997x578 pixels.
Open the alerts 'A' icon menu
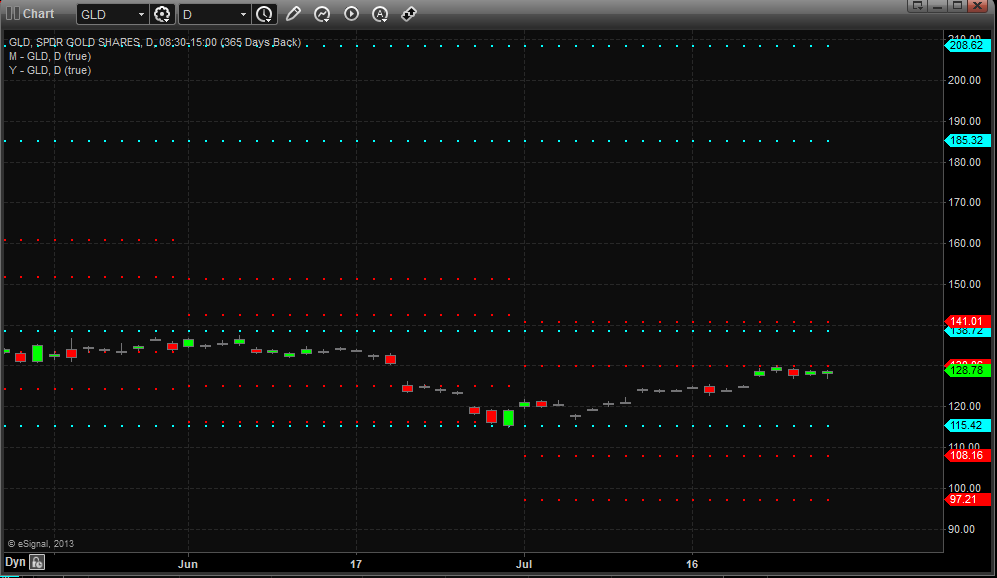380,14
